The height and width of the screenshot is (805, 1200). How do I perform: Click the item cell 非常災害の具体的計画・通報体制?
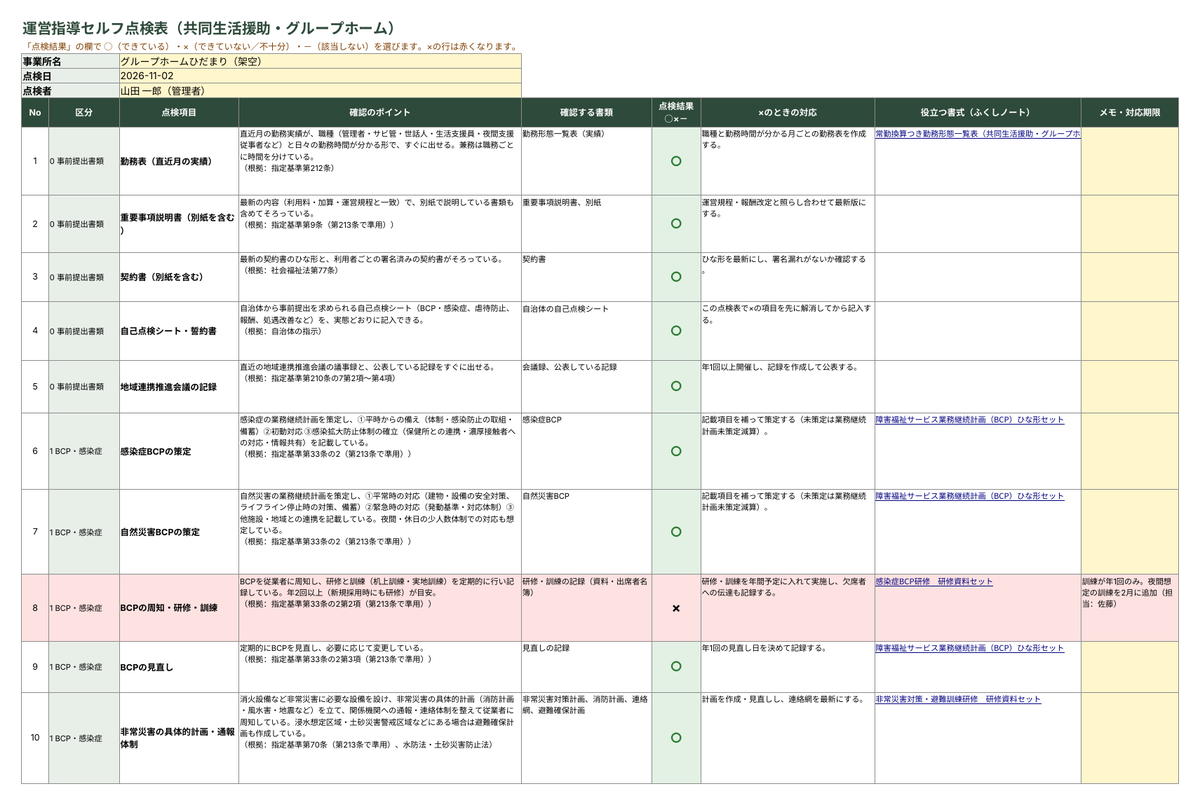(178, 737)
